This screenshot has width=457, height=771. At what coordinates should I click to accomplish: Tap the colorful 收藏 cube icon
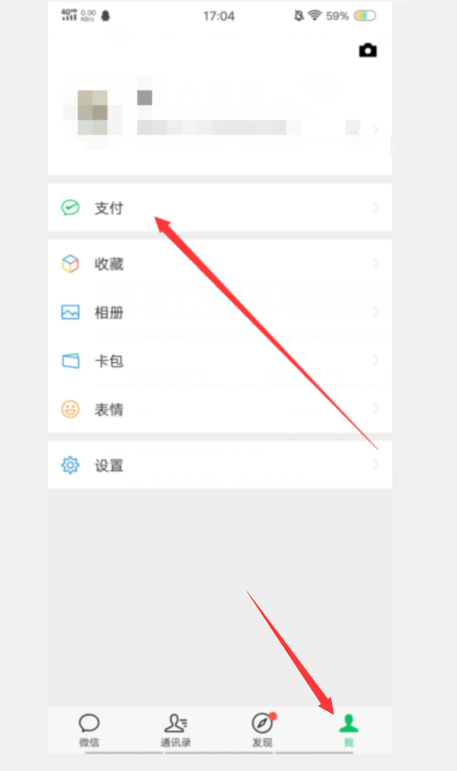pyautogui.click(x=70, y=264)
